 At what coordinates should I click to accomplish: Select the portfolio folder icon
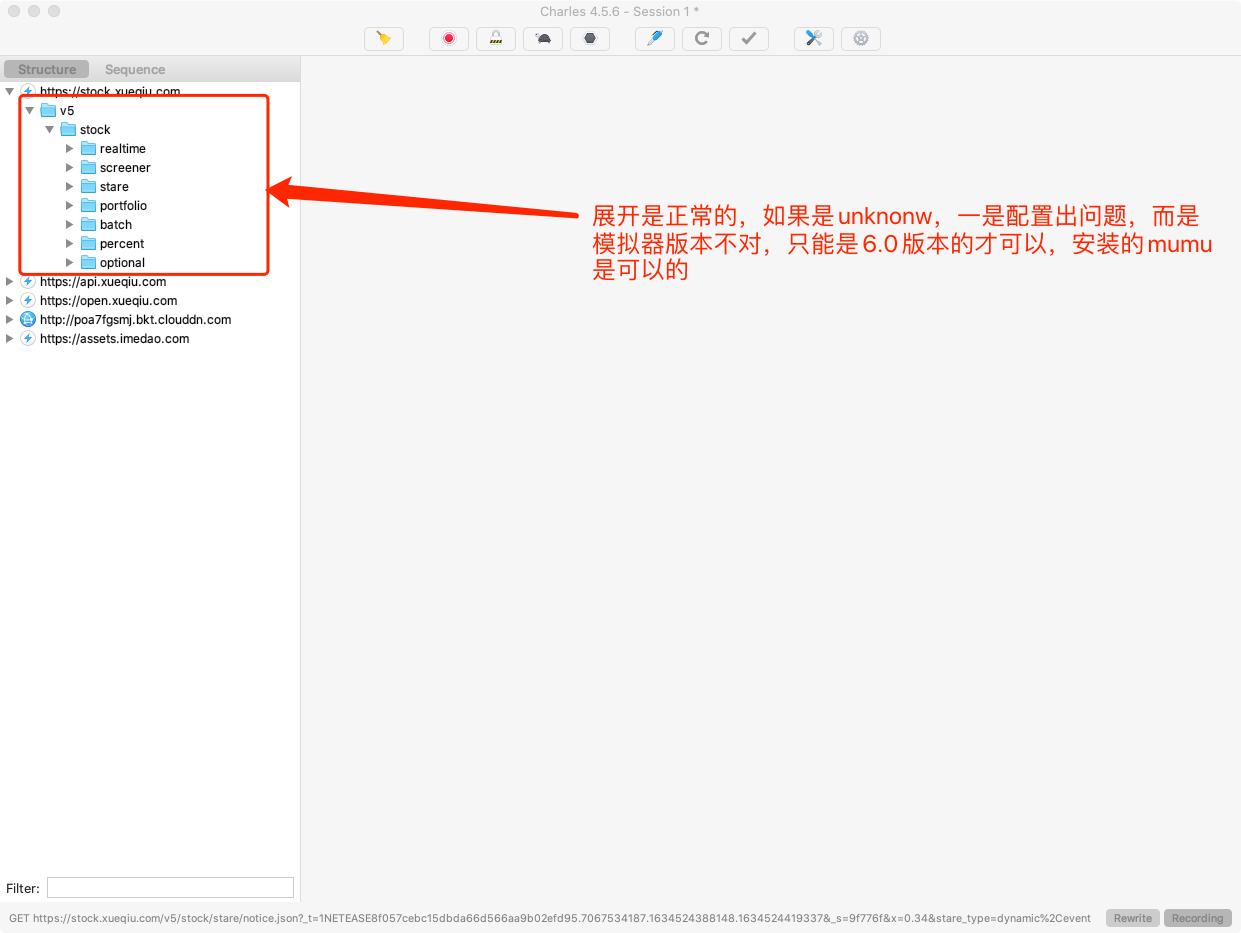point(88,205)
